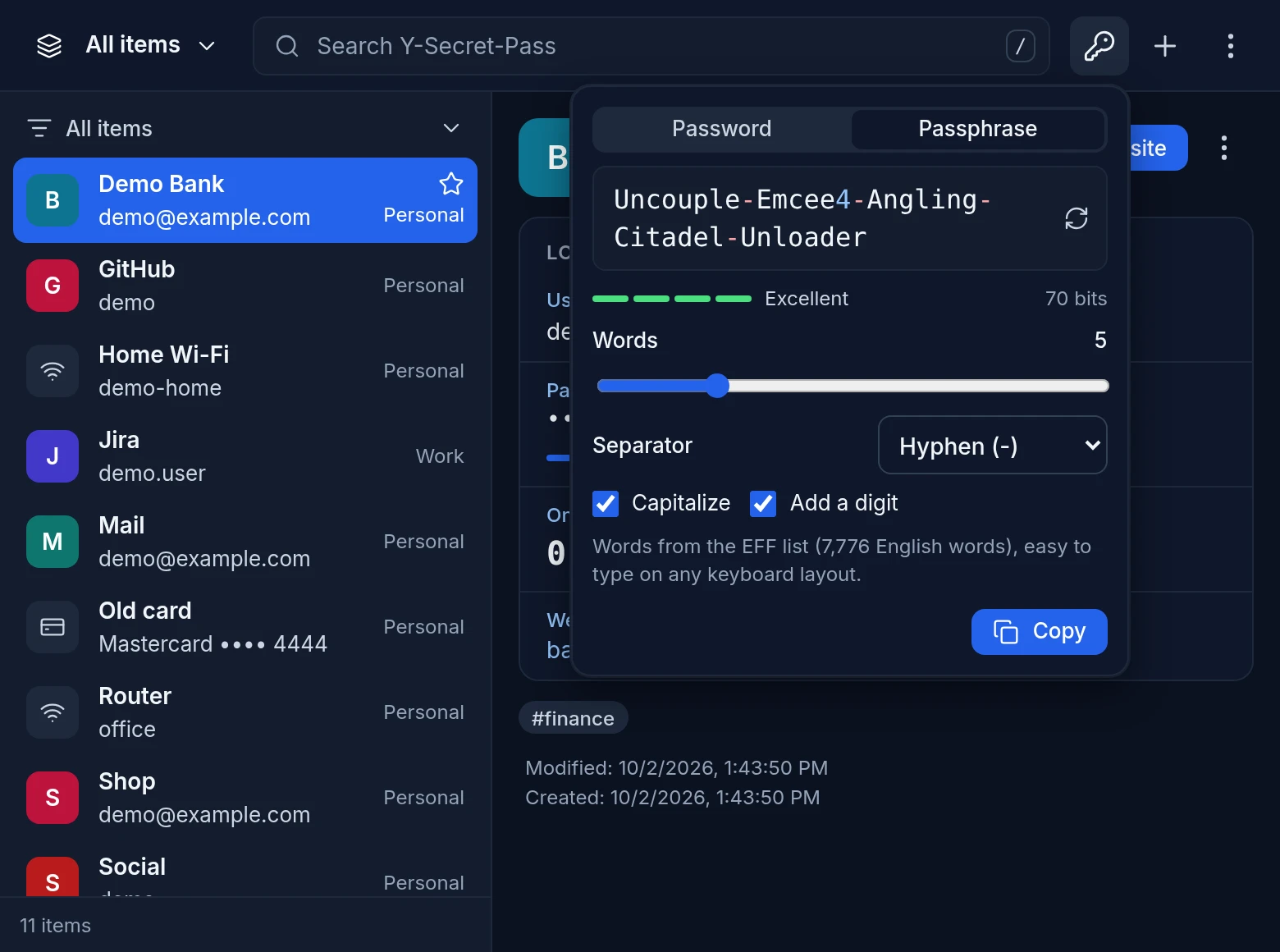Open the Demo Bank detail three-dot menu
The image size is (1280, 952).
[x=1224, y=148]
